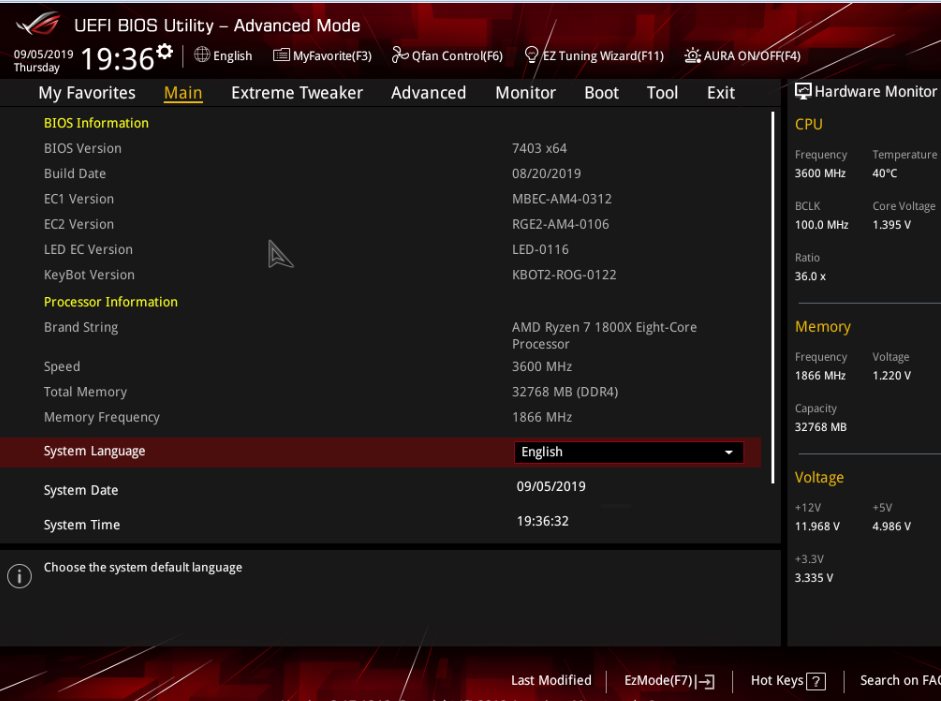Open the Monitor tab
The image size is (941, 701).
pos(526,92)
